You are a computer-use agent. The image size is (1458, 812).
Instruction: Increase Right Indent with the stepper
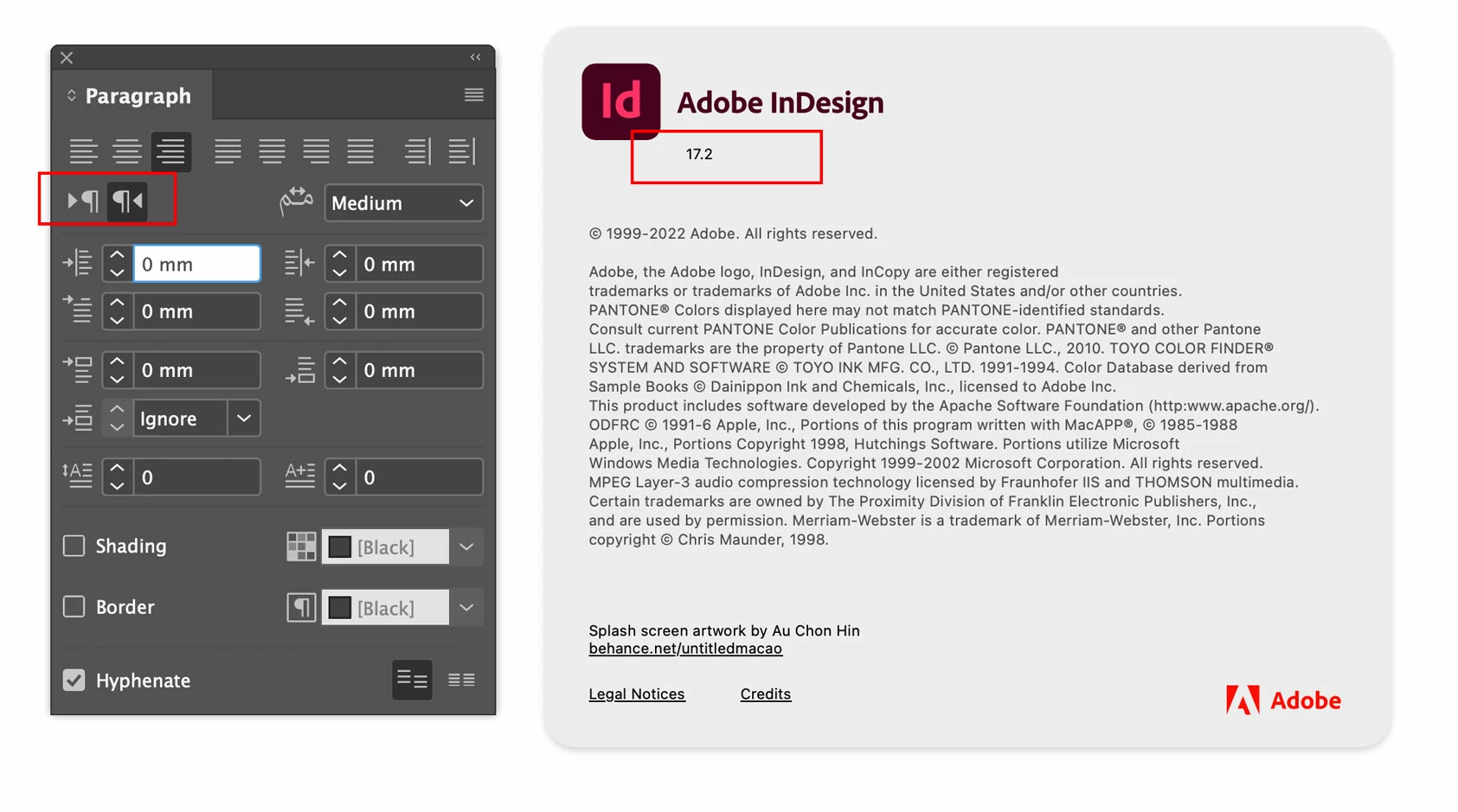click(x=339, y=255)
